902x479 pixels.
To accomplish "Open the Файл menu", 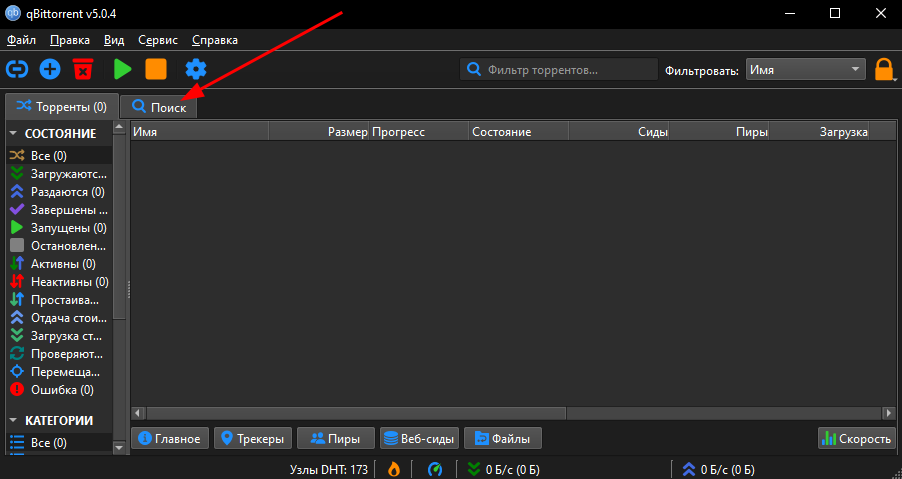I will pos(21,40).
